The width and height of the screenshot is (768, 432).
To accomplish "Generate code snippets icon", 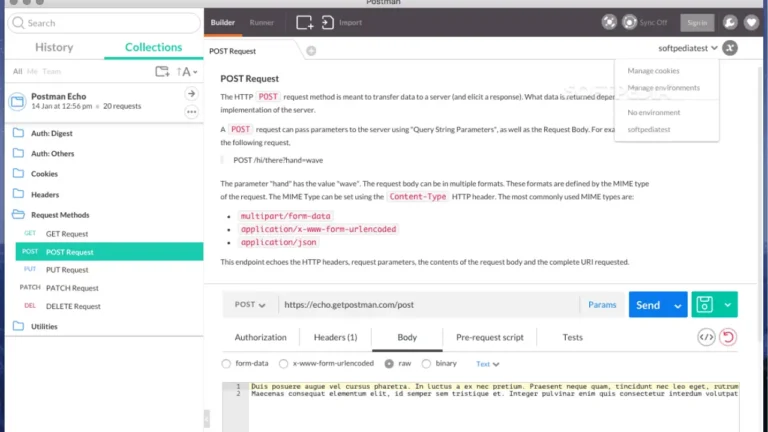I will [x=706, y=337].
